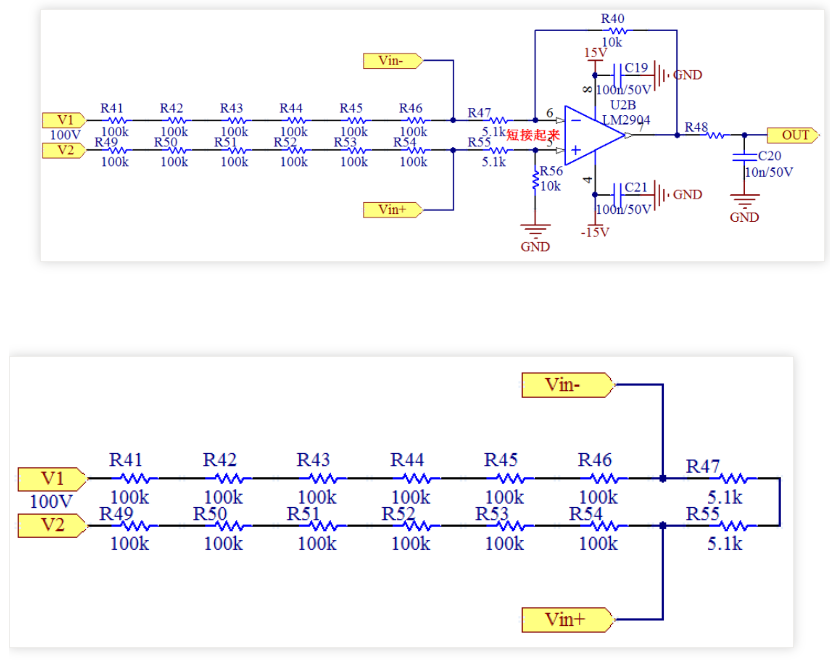Viewport: 830px width, 666px height.
Task: Click R53 label in top schematic
Action: click(x=345, y=142)
